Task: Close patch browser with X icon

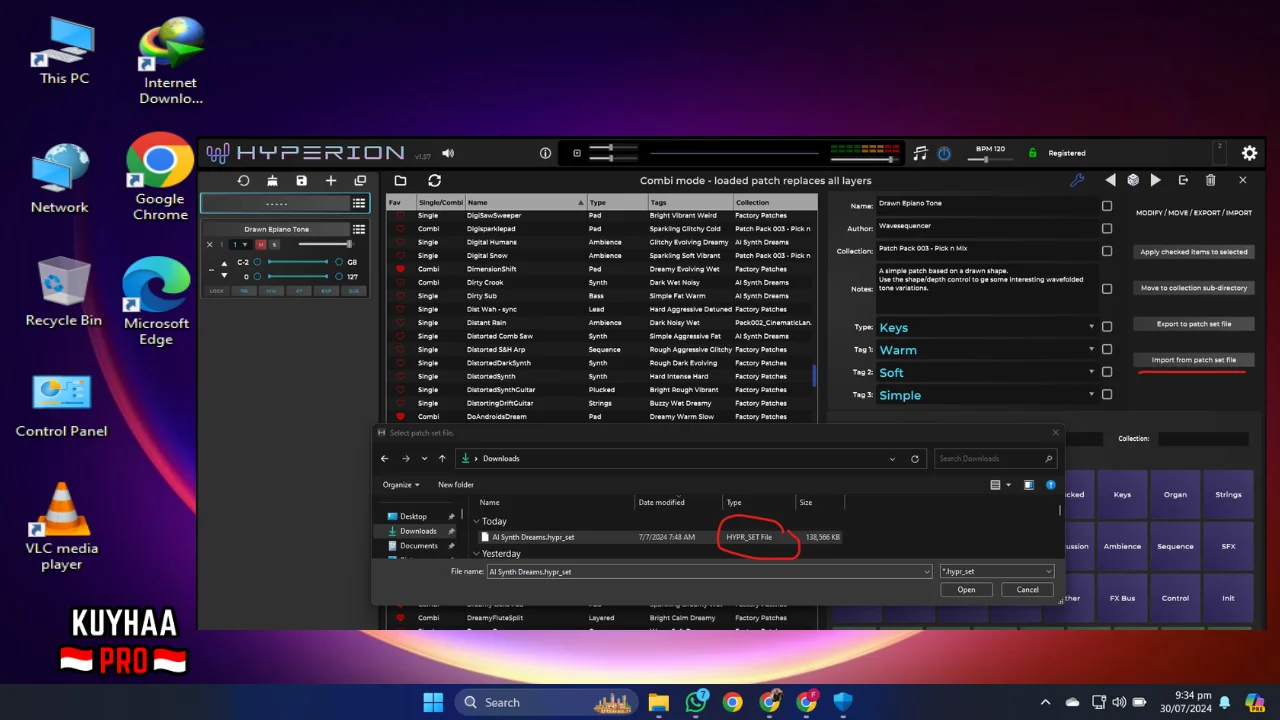Action: (1243, 180)
